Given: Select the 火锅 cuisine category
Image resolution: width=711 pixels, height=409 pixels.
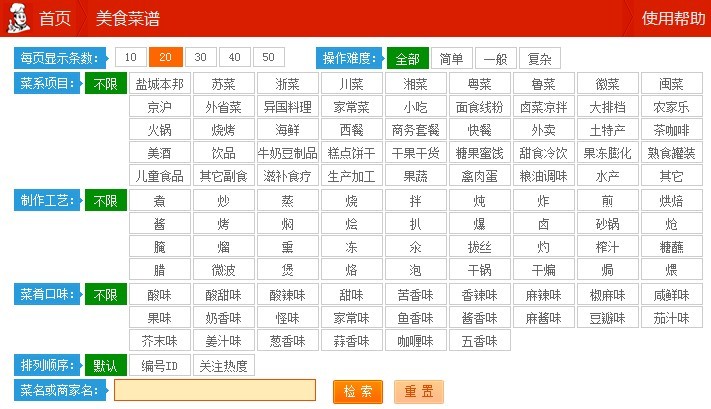Looking at the screenshot, I should pos(159,130).
